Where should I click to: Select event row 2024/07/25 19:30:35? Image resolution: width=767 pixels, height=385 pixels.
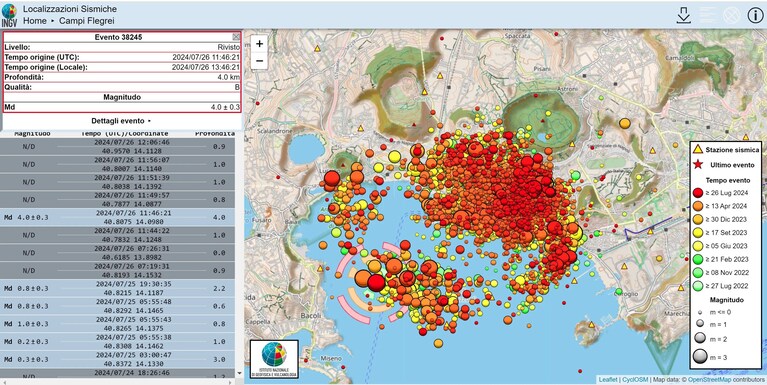pos(117,288)
